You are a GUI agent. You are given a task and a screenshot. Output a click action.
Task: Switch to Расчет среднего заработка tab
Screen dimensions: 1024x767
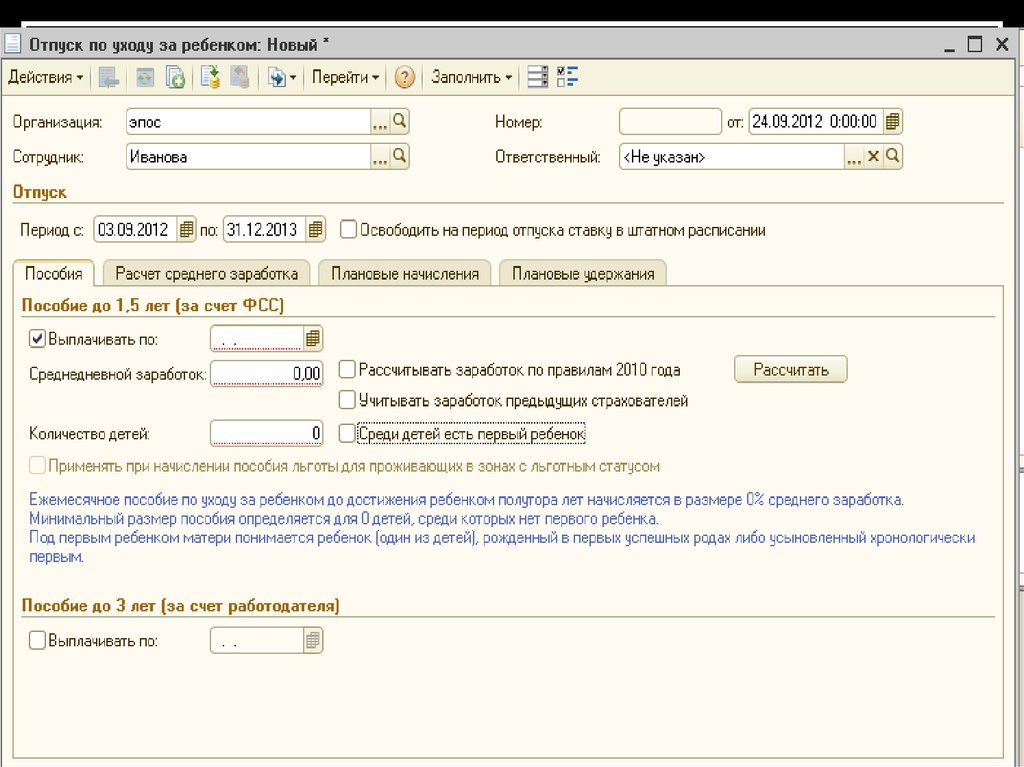pyautogui.click(x=206, y=273)
